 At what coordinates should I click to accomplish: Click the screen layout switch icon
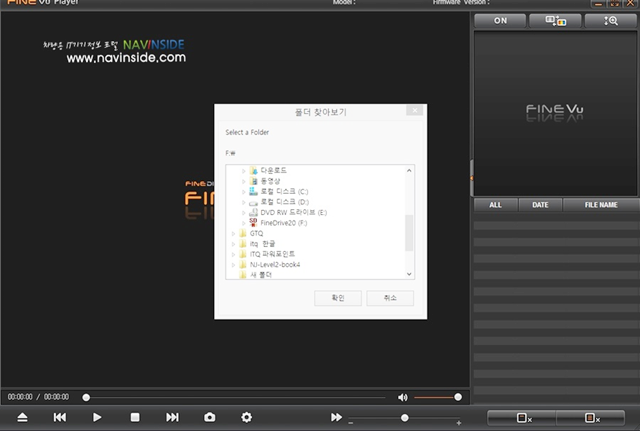556,21
